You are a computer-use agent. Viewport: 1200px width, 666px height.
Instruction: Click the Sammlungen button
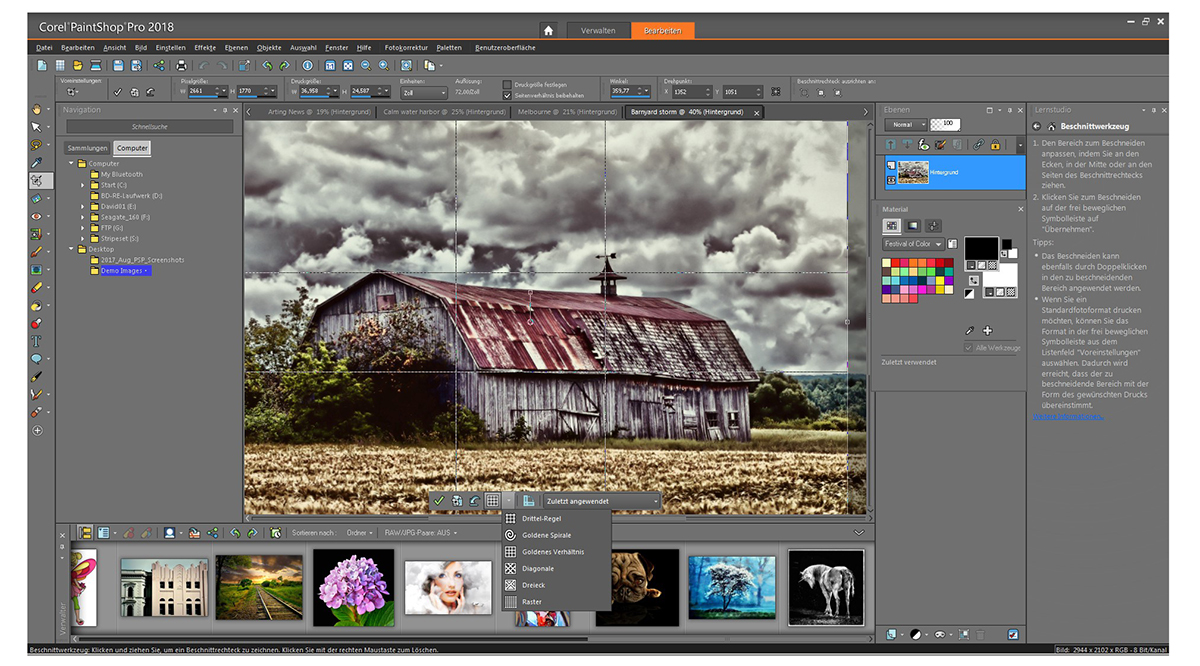click(87, 148)
